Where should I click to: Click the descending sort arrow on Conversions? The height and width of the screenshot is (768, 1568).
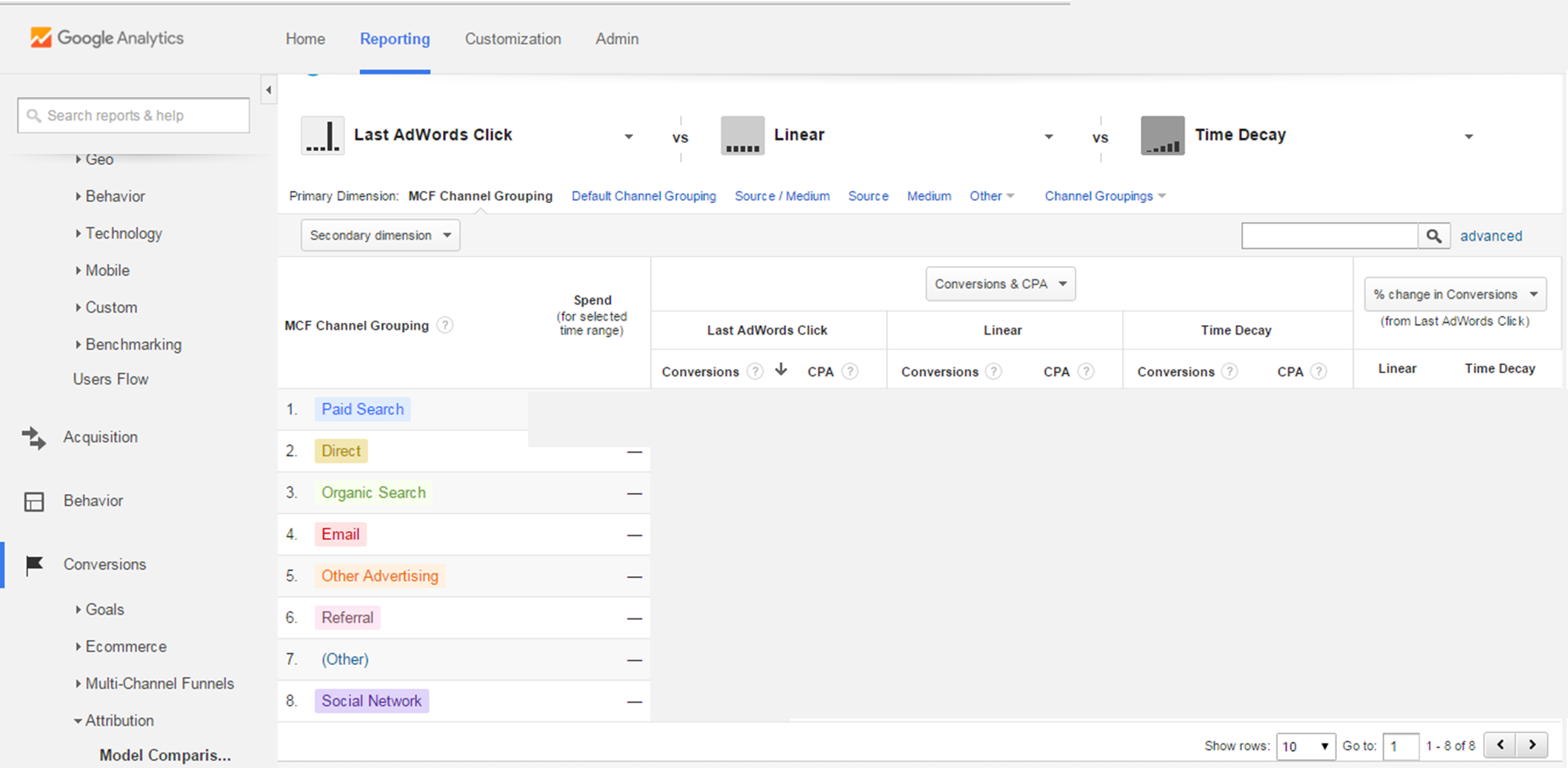pos(781,370)
